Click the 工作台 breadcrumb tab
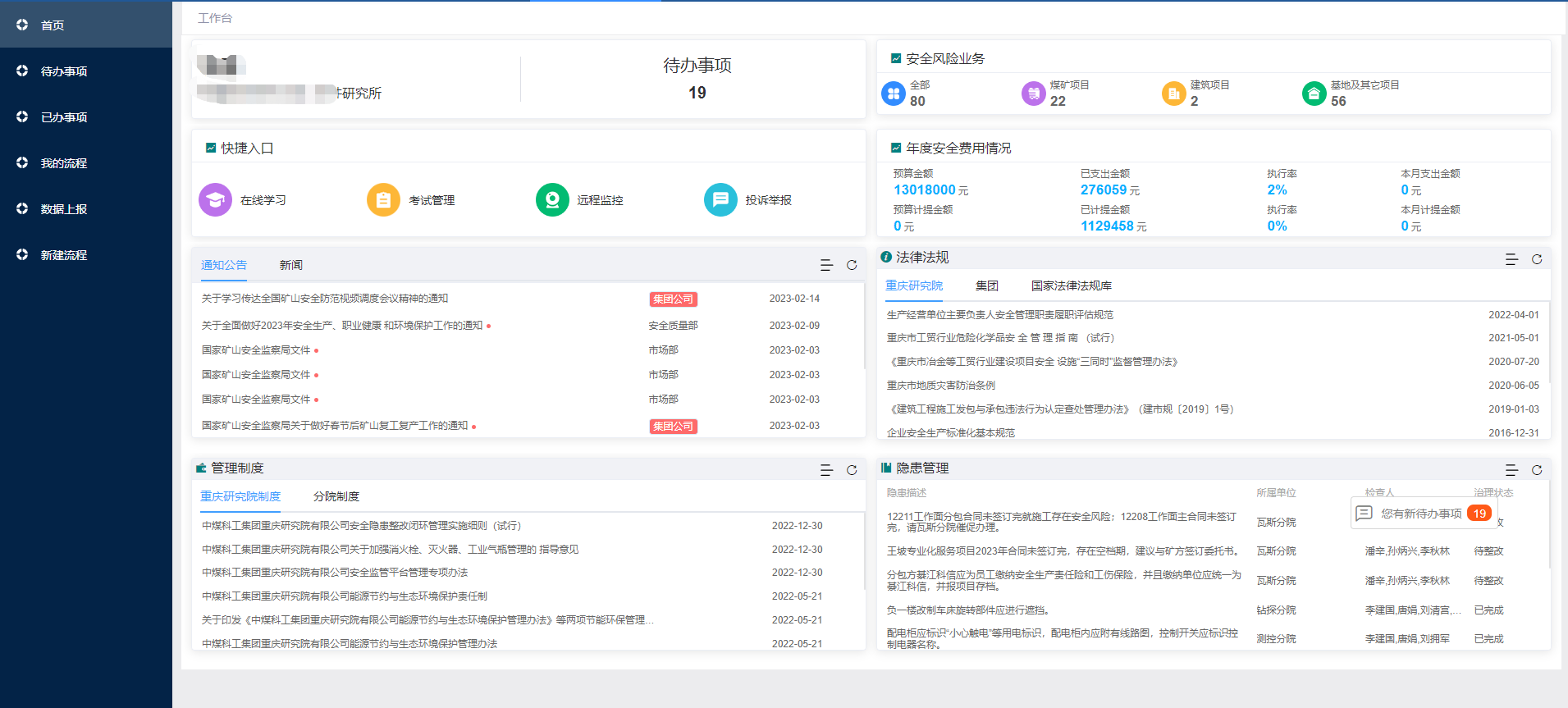This screenshot has height=708, width=1568. (x=215, y=18)
